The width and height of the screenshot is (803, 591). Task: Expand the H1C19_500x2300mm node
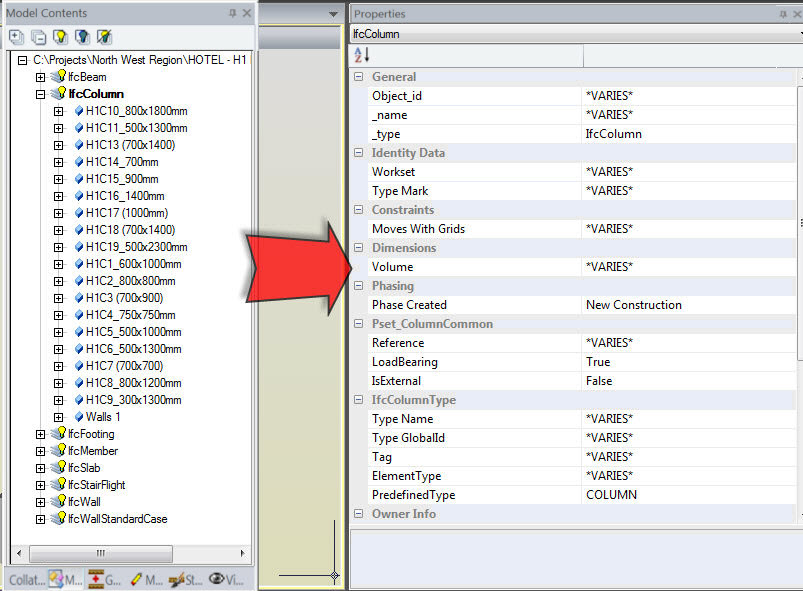pos(58,247)
